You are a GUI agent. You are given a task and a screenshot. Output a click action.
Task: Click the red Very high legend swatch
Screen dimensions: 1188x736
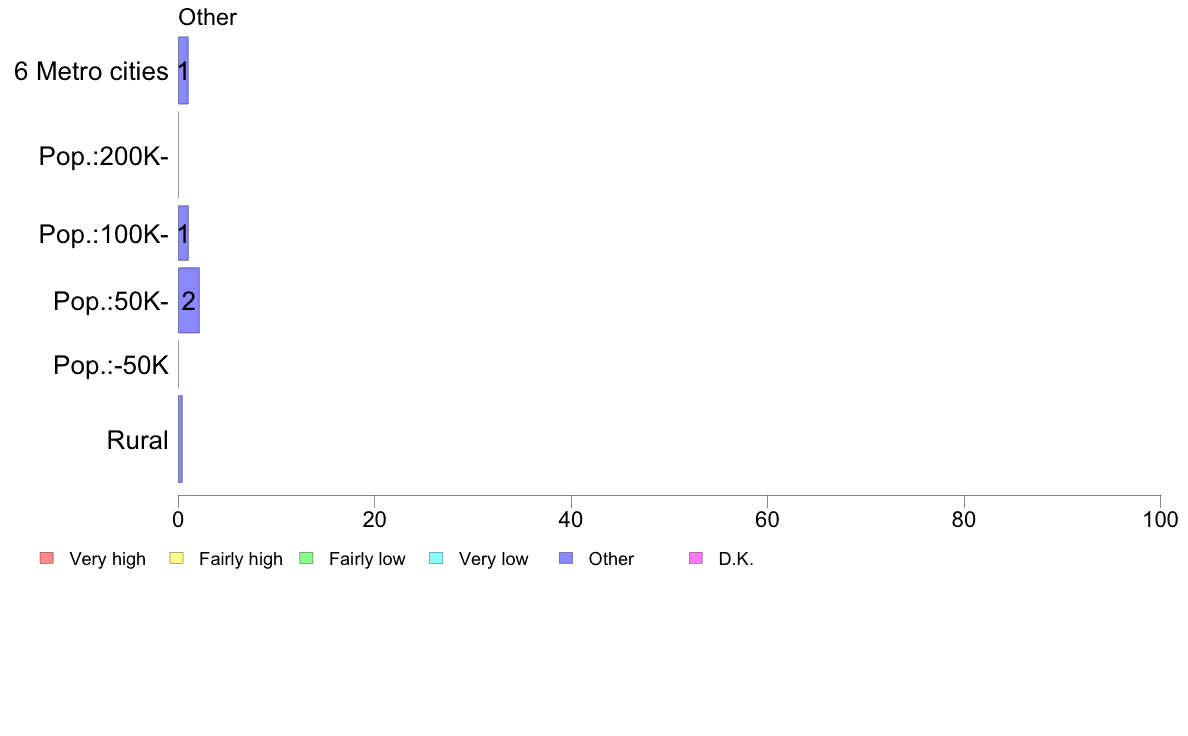click(x=47, y=559)
